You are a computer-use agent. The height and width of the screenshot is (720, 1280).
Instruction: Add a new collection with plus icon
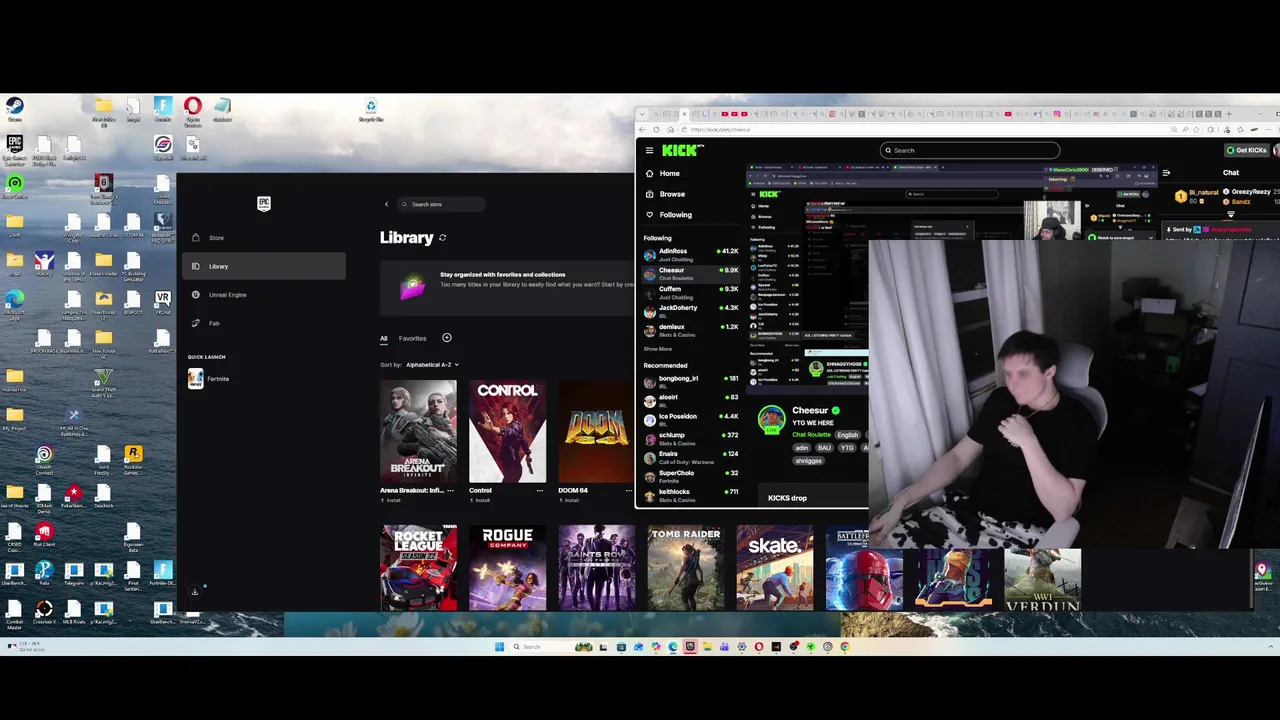pos(447,338)
